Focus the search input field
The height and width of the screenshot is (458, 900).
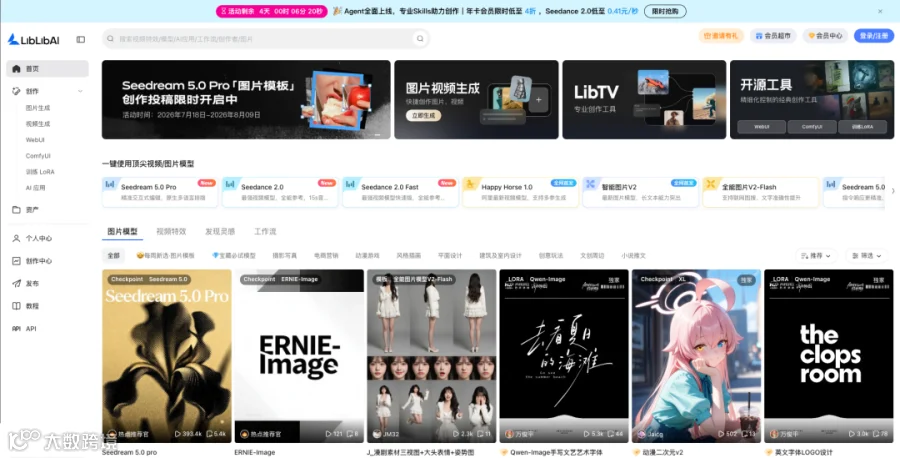click(264, 38)
